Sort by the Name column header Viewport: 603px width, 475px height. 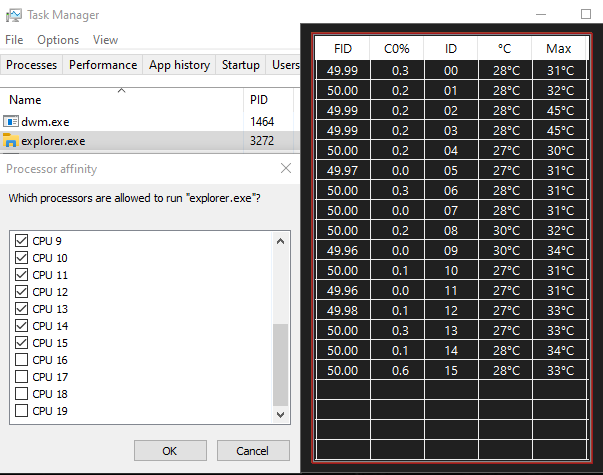[x=122, y=100]
